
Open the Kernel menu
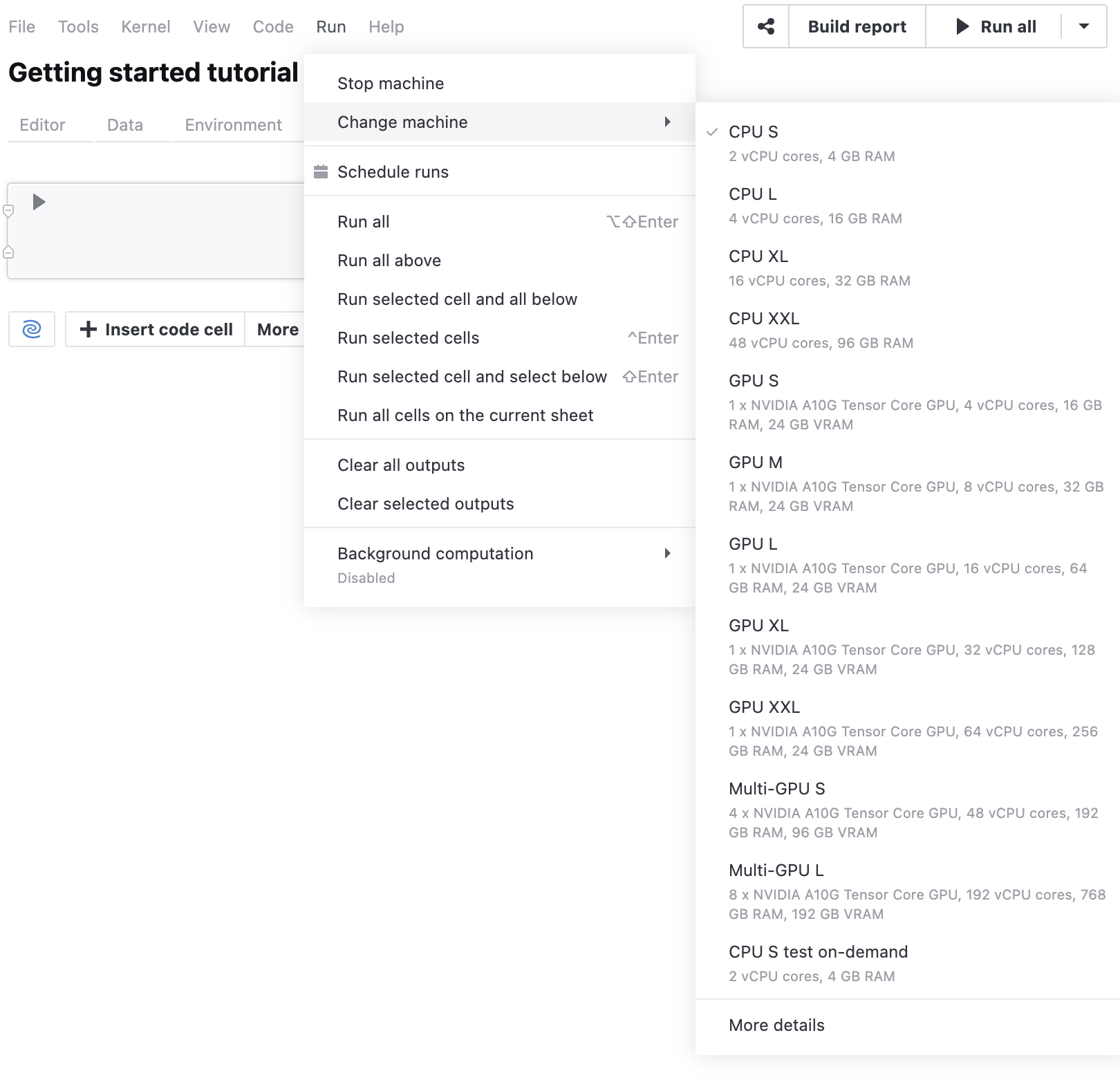(145, 27)
